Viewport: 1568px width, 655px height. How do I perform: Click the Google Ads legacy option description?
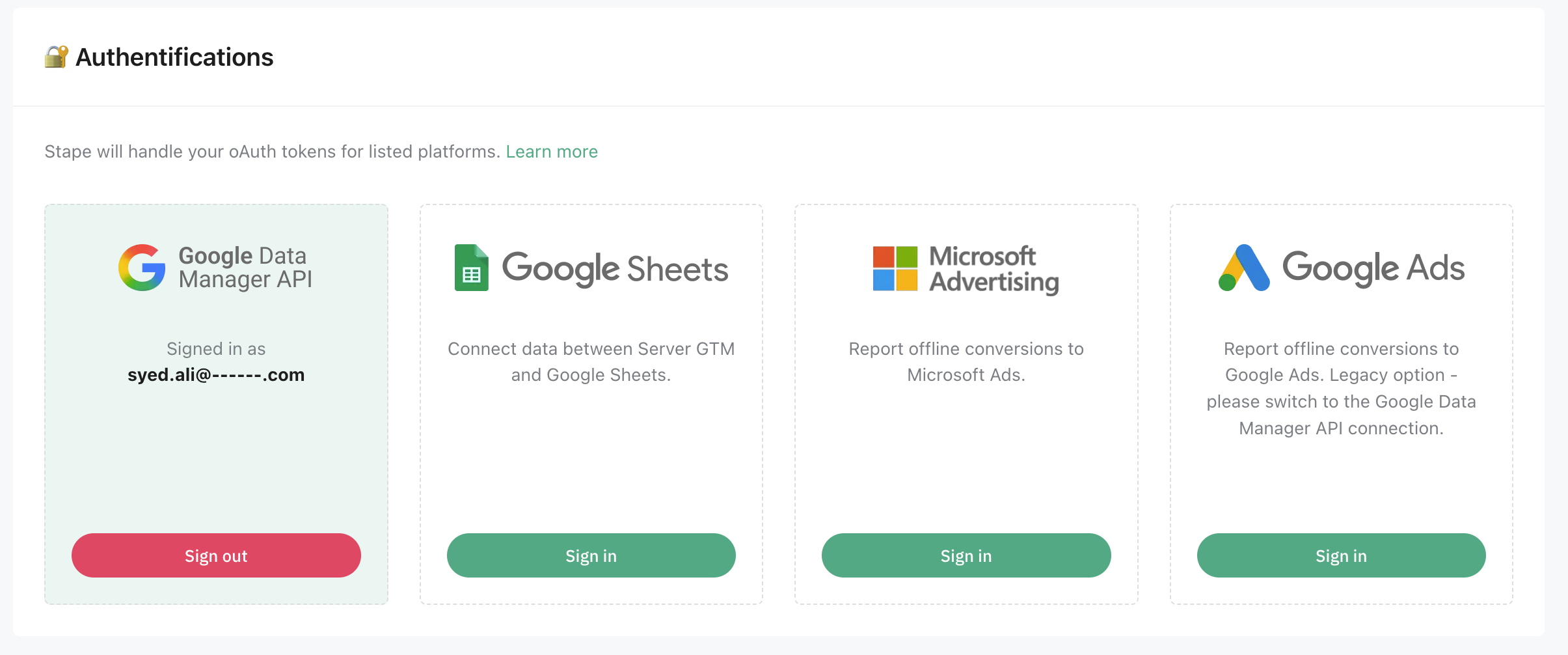(x=1341, y=389)
